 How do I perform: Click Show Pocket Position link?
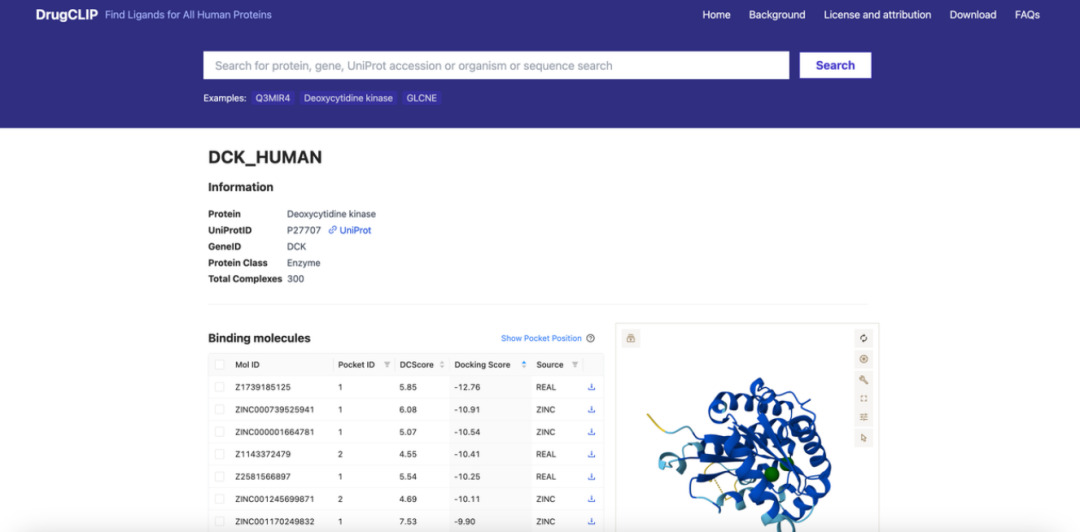point(541,338)
